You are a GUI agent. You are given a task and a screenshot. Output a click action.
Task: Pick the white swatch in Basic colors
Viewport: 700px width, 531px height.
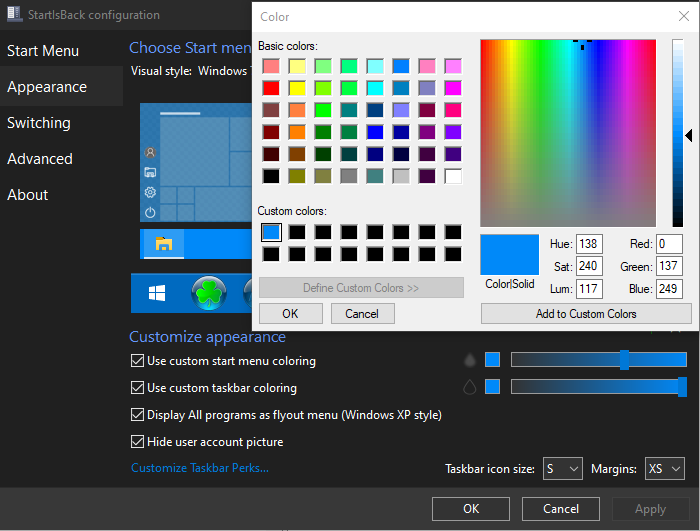coord(453,176)
